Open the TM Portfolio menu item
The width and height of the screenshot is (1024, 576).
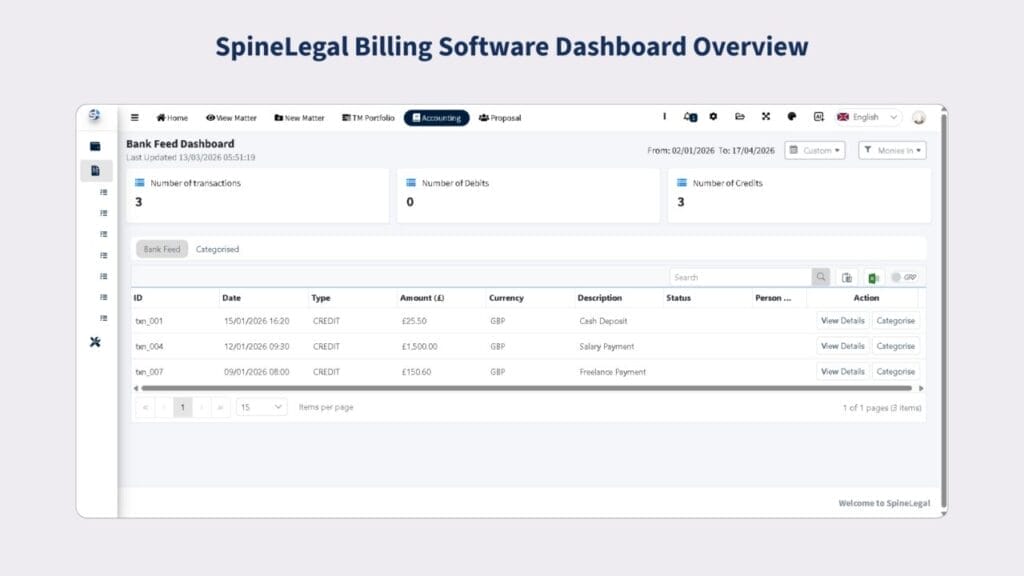(368, 118)
